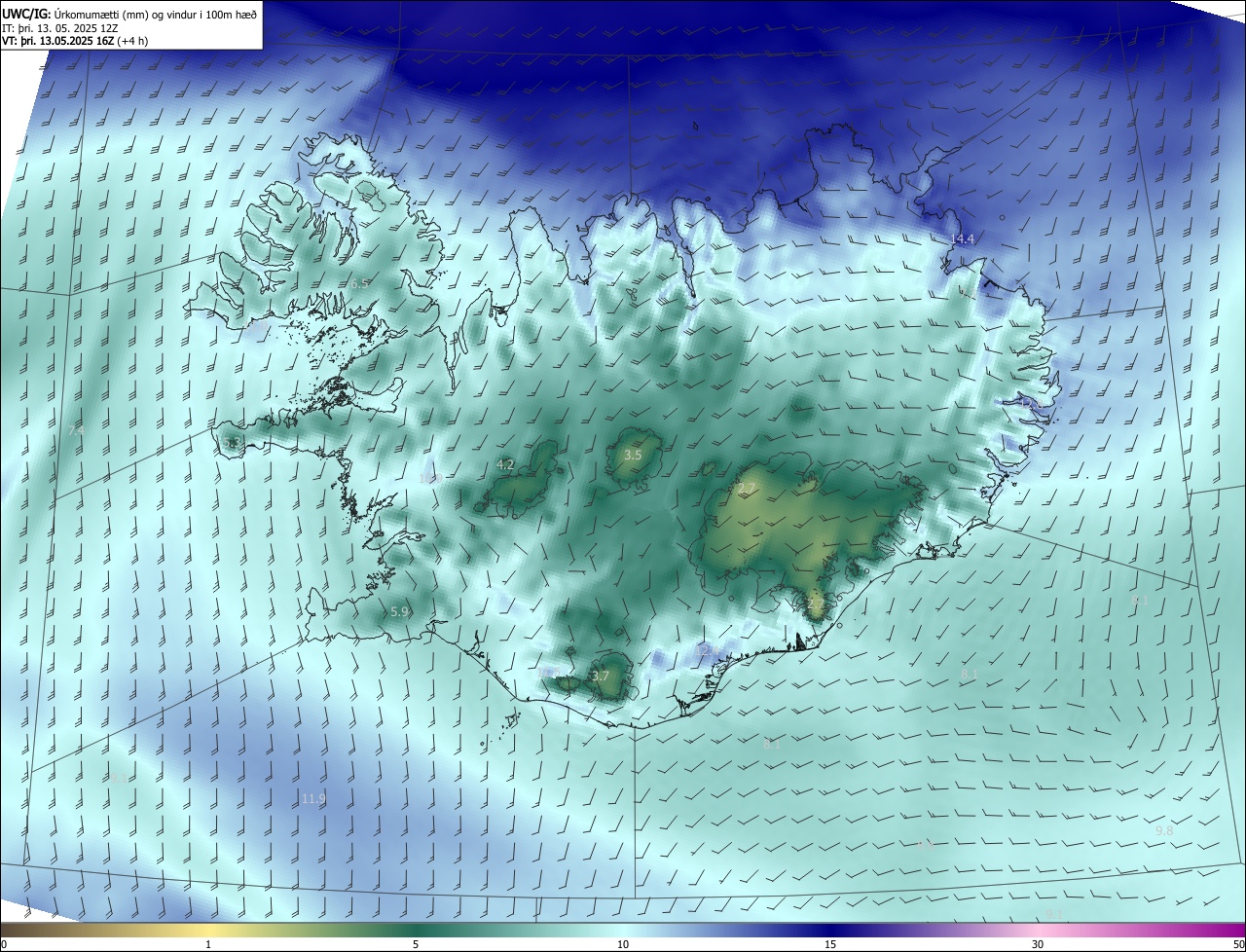Viewport: 1246px width, 952px height.
Task: Click the 11.9 value in southwest sea
Action: point(313,798)
